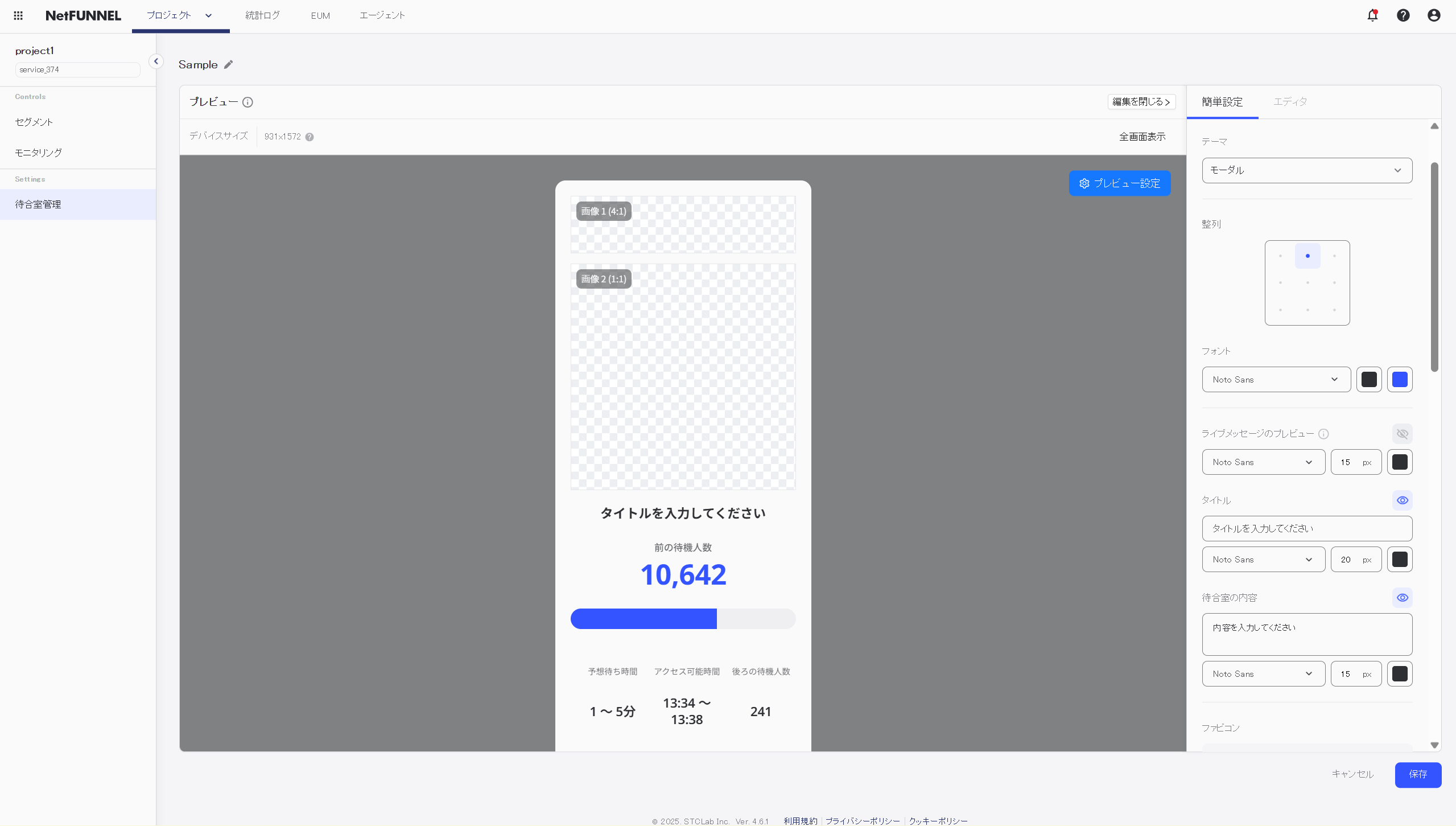Collapse the sidebar with the chevron button

[x=156, y=61]
